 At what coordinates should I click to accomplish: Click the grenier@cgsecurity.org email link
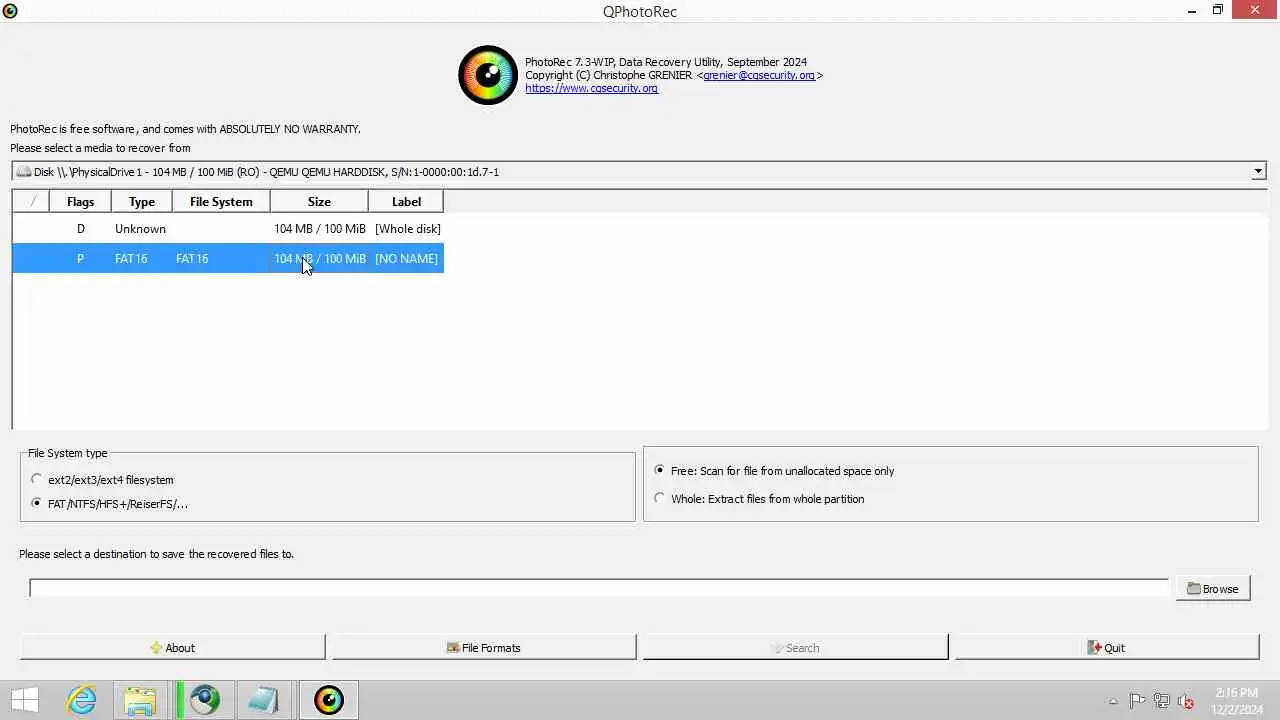(x=759, y=75)
